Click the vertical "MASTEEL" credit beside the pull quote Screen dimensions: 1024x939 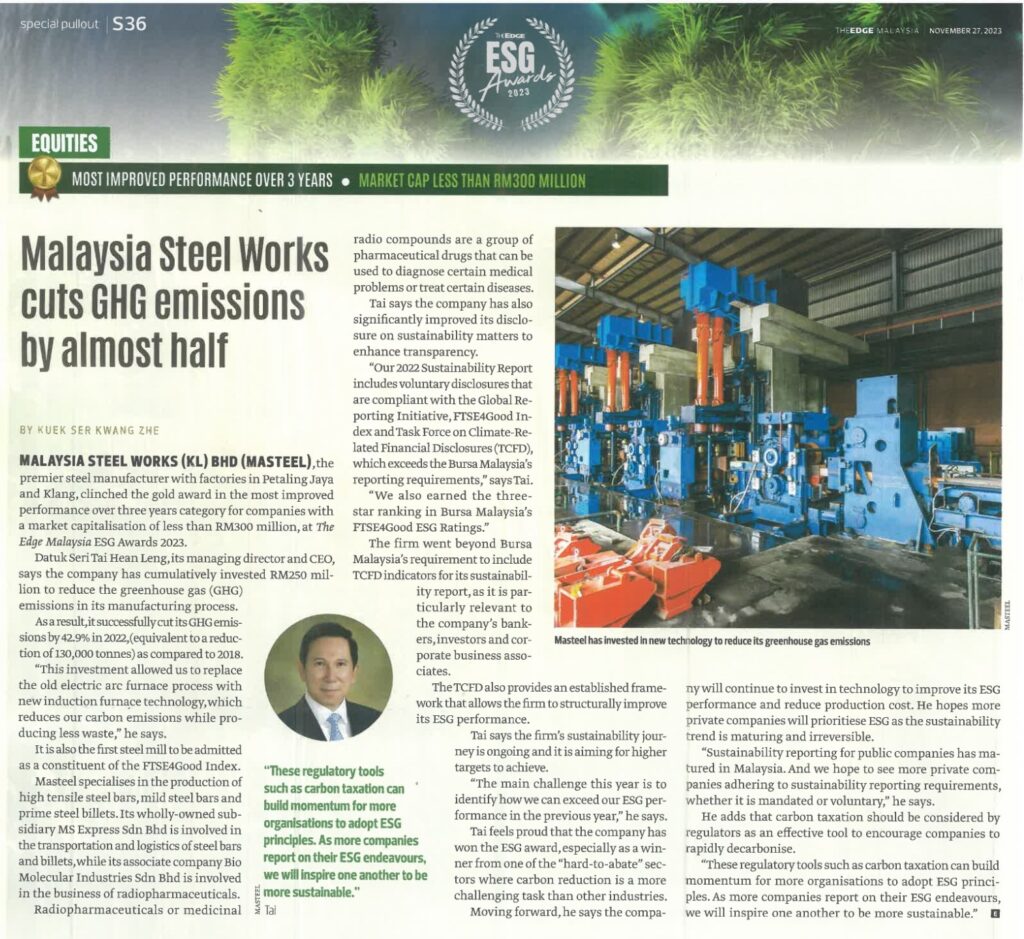point(258,899)
